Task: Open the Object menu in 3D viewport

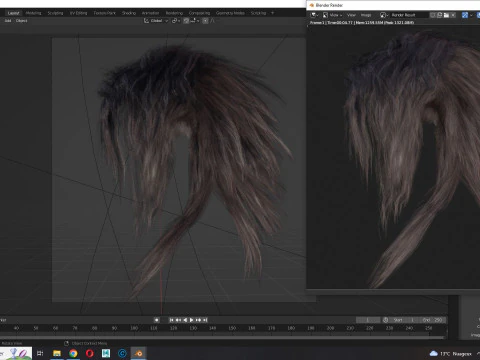Action: [21, 21]
